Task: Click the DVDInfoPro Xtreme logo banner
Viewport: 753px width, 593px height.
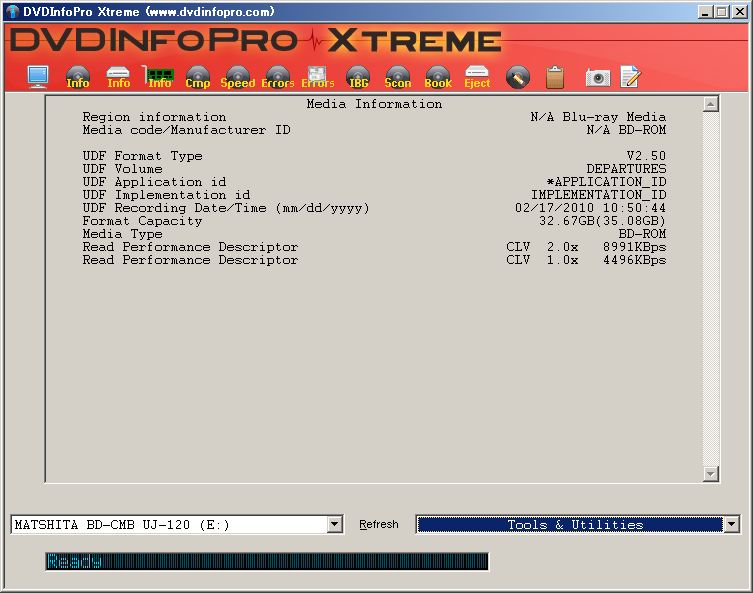Action: [255, 40]
